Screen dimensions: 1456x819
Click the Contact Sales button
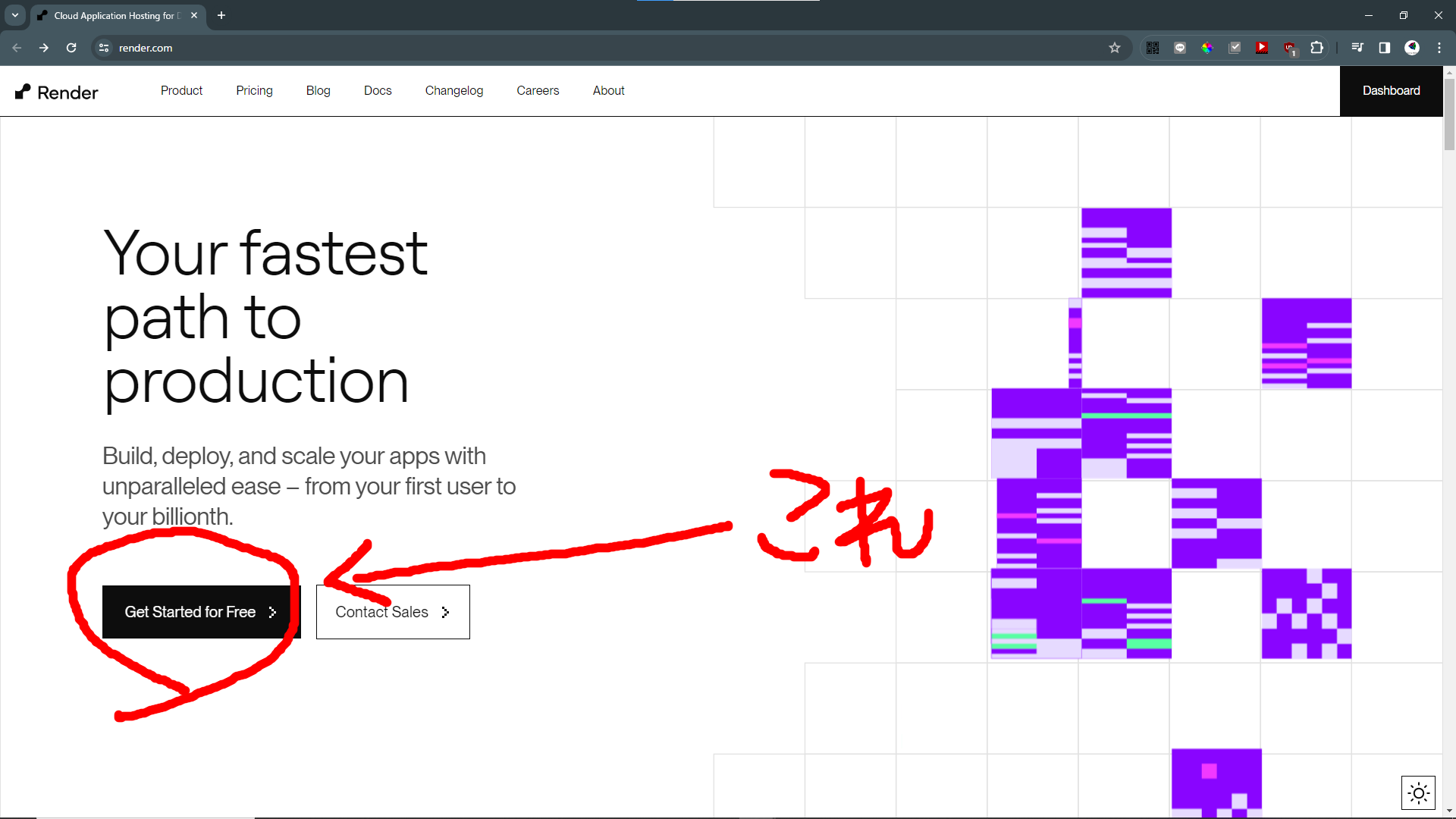pos(393,612)
